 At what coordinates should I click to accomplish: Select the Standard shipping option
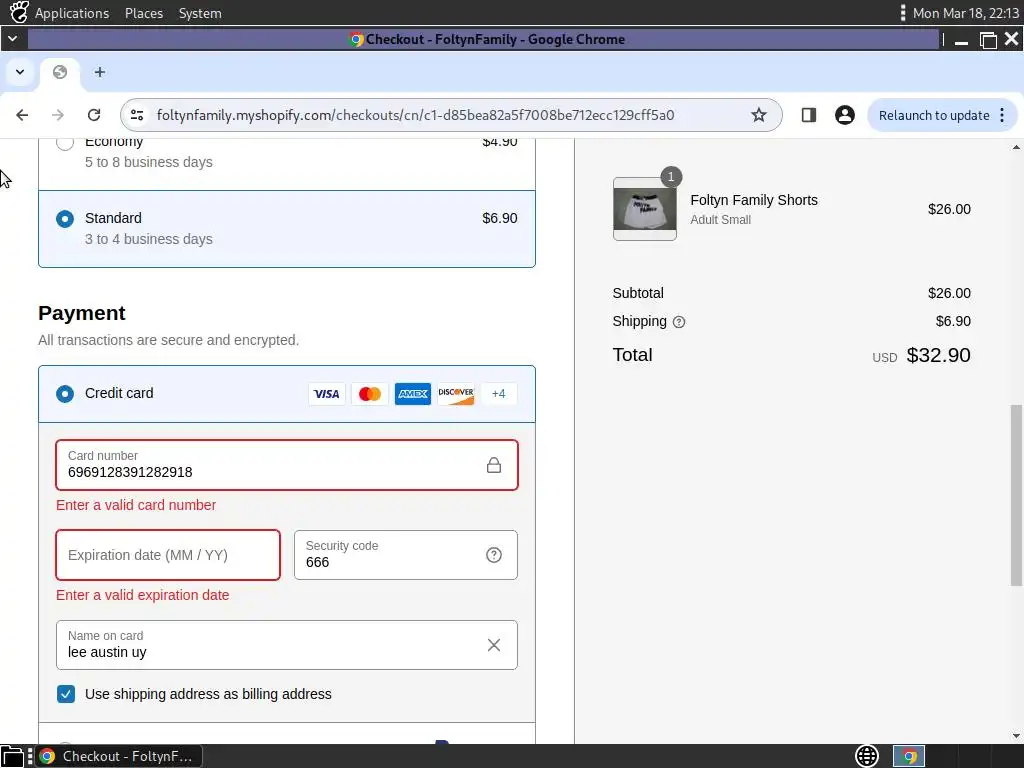[65, 219]
